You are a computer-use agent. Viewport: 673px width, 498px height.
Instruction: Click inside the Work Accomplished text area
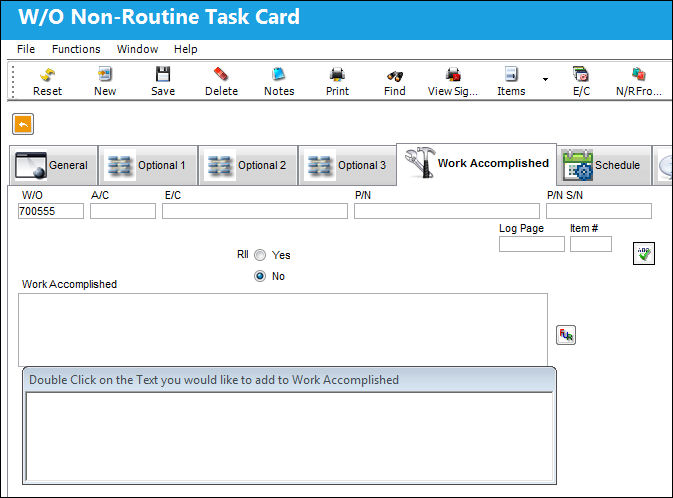coord(283,330)
